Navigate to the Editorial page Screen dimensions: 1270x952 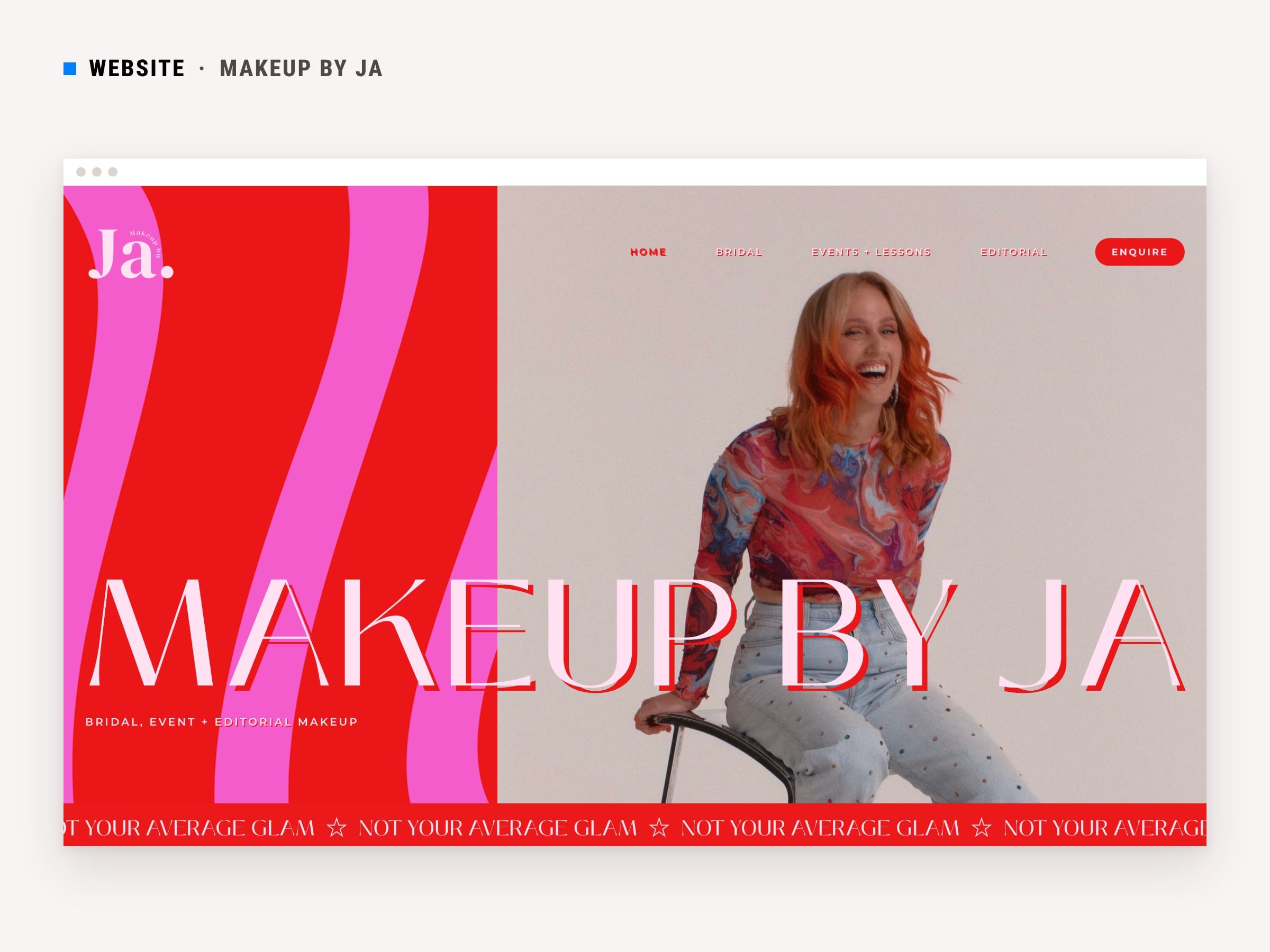[1013, 252]
